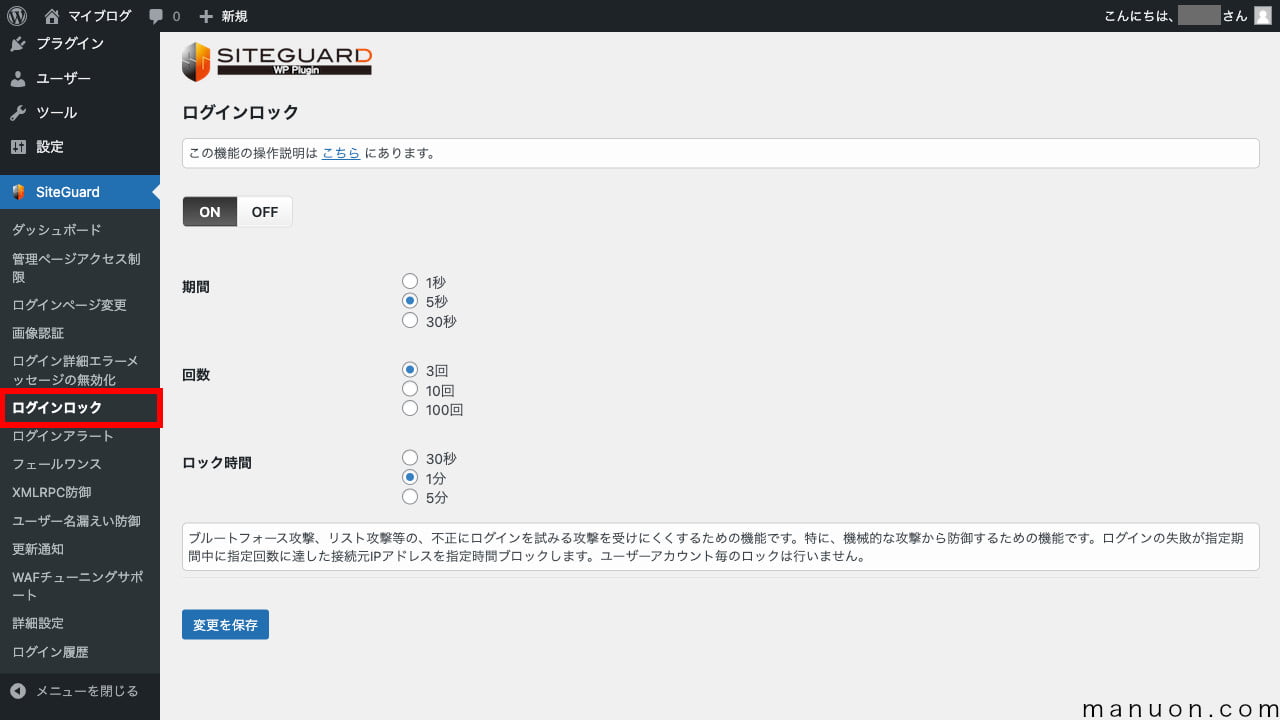Click the WordPress logo icon

16,16
